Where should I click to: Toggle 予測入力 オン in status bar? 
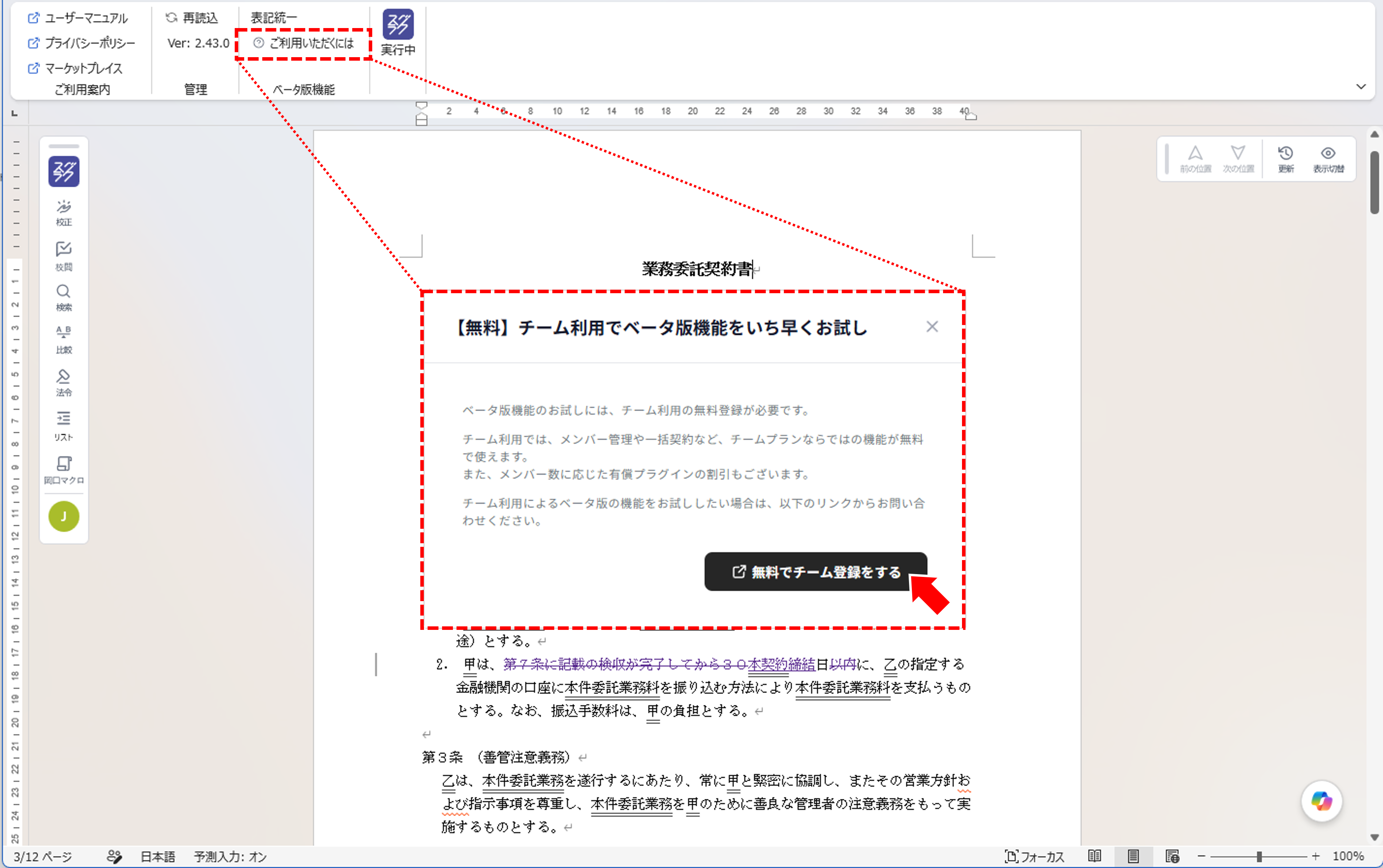[230, 856]
